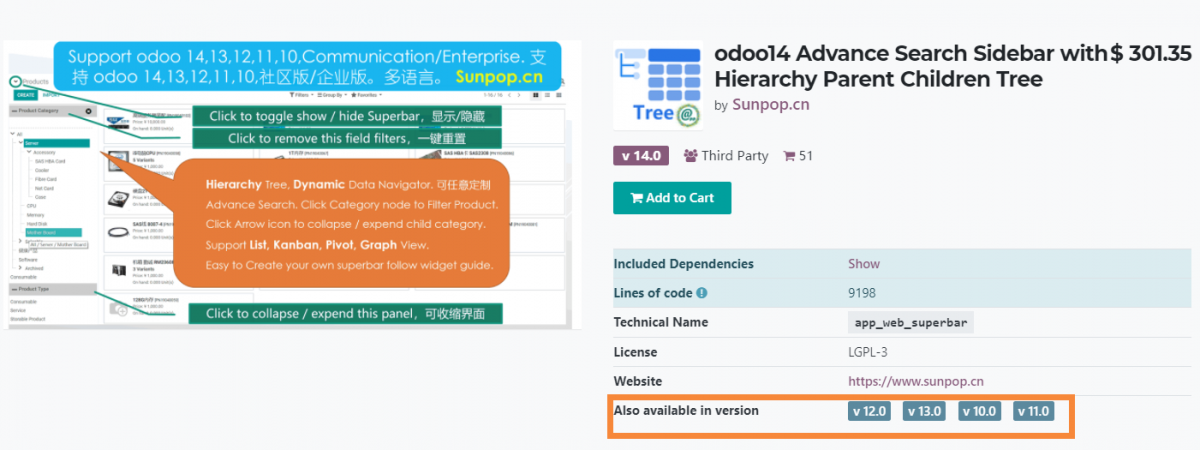Click the 'Website' row label
1200x450 pixels.
637,381
